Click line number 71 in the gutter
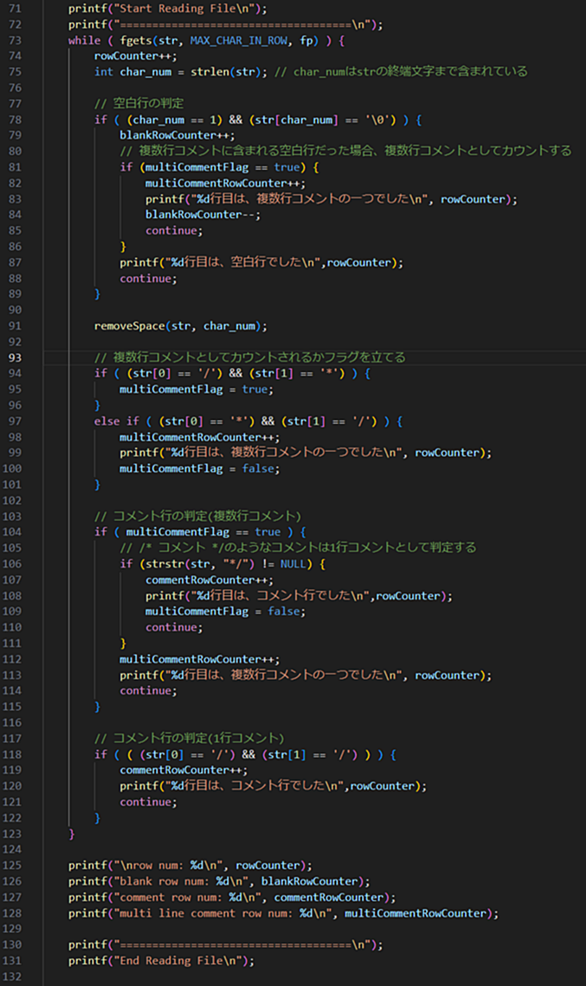The height and width of the screenshot is (986, 586). coord(14,9)
